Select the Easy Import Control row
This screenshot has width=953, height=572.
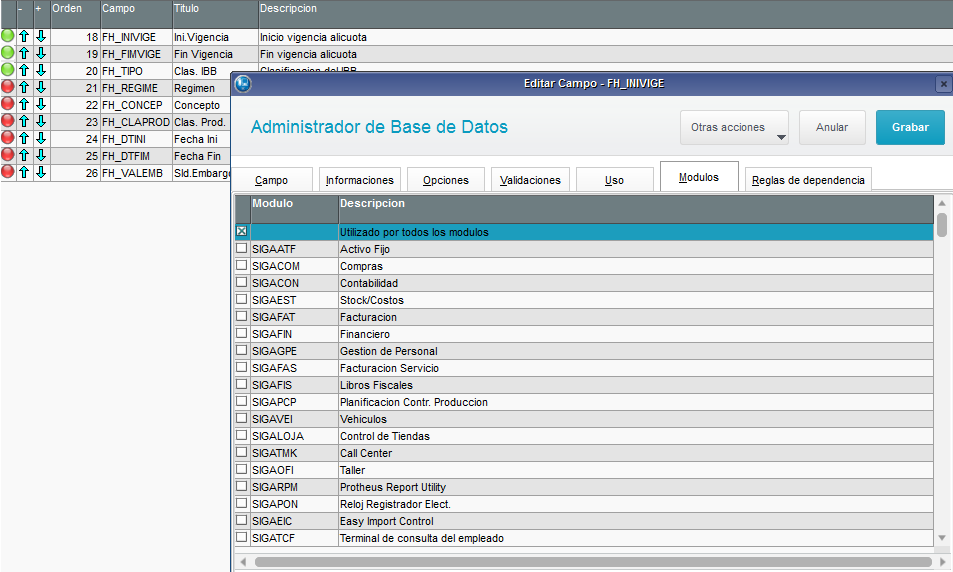coord(584,521)
